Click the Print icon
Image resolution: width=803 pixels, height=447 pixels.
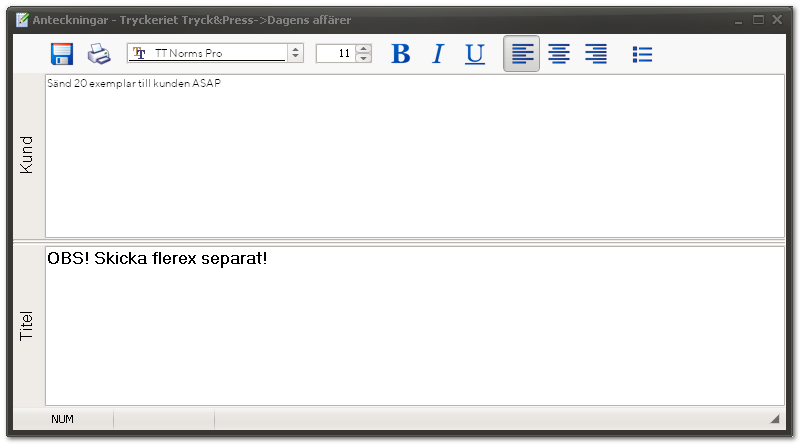pos(99,54)
